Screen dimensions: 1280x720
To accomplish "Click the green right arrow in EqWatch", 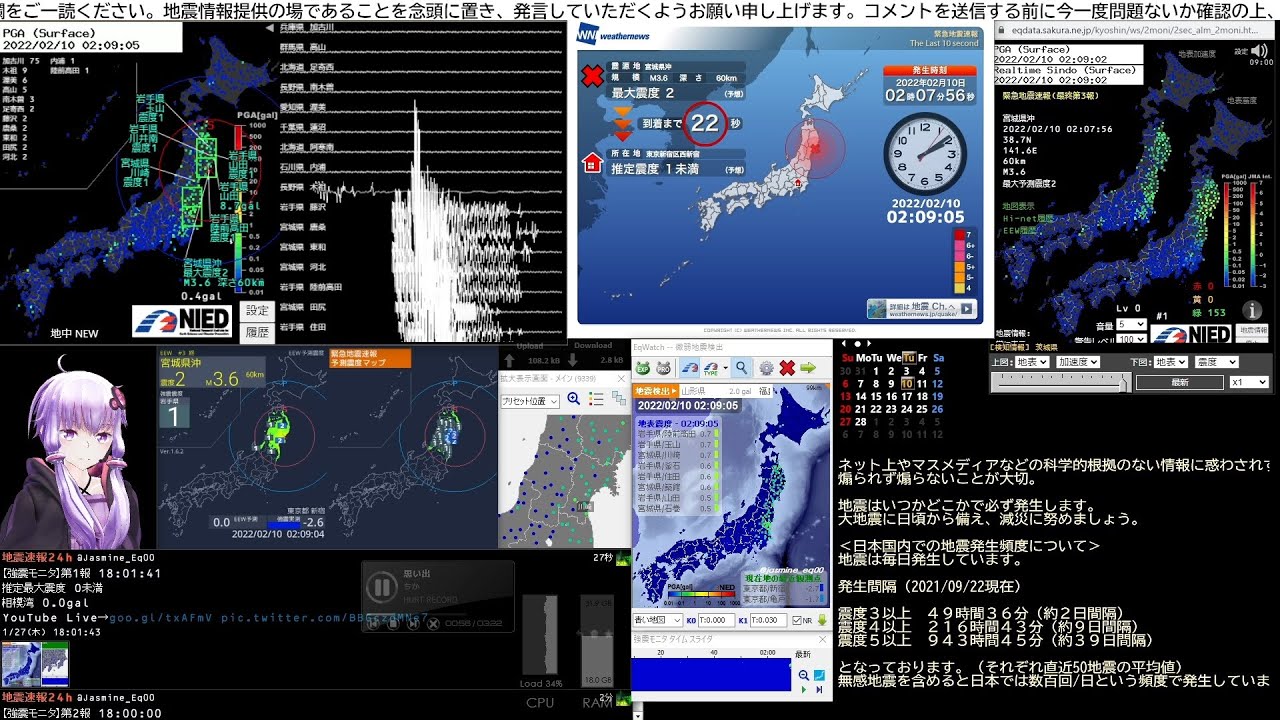I will coord(808,368).
